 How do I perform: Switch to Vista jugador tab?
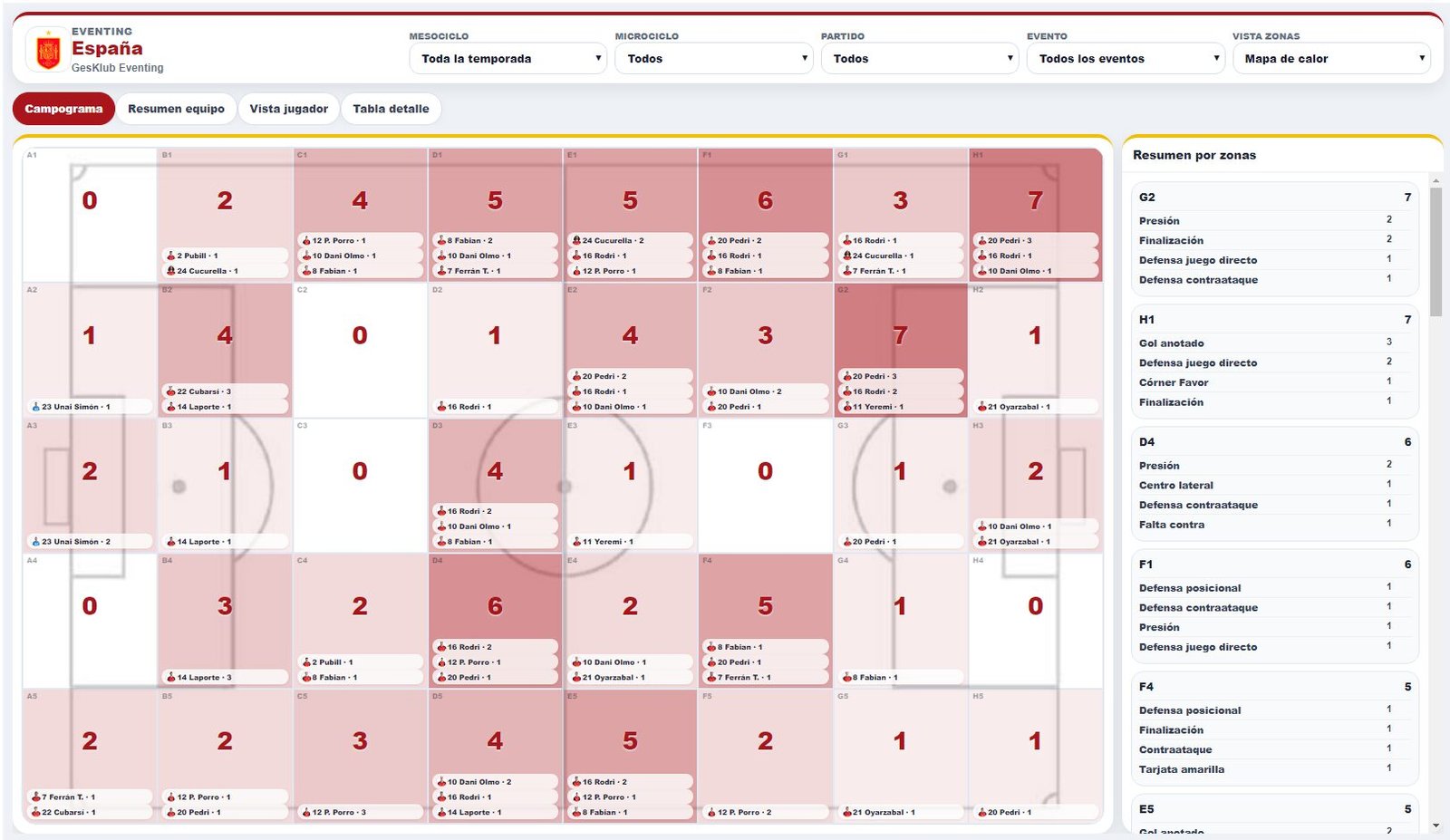[x=288, y=109]
